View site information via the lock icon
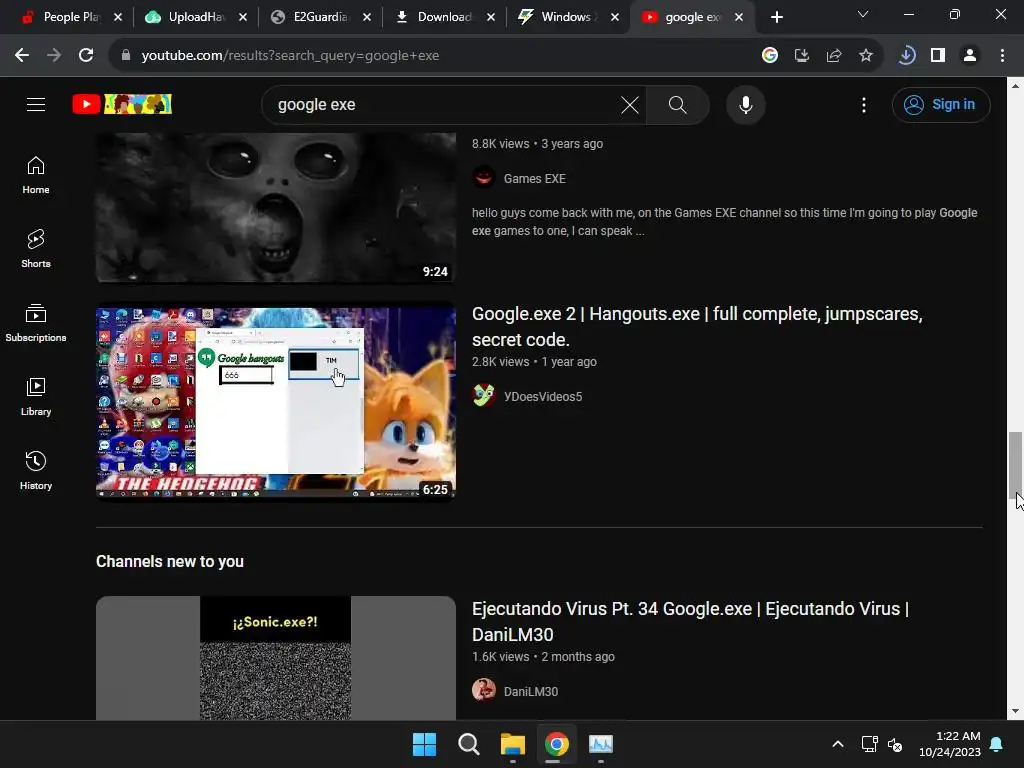Image resolution: width=1024 pixels, height=768 pixels. click(125, 56)
